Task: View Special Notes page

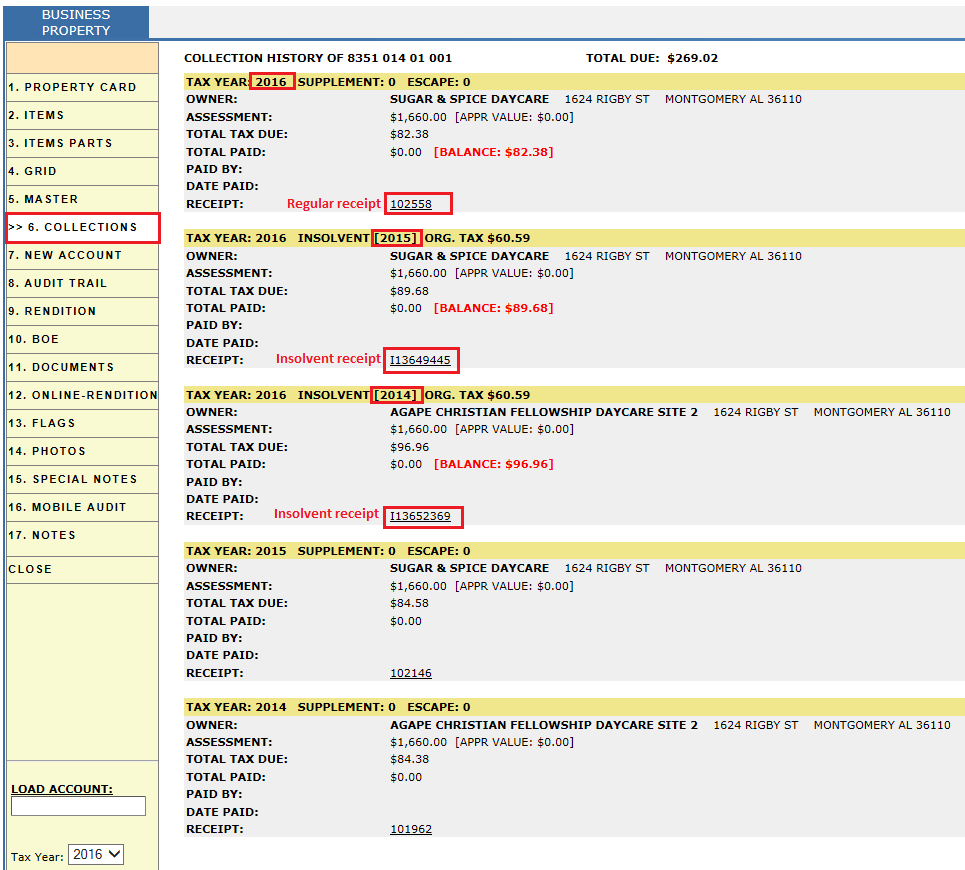Action: (82, 479)
